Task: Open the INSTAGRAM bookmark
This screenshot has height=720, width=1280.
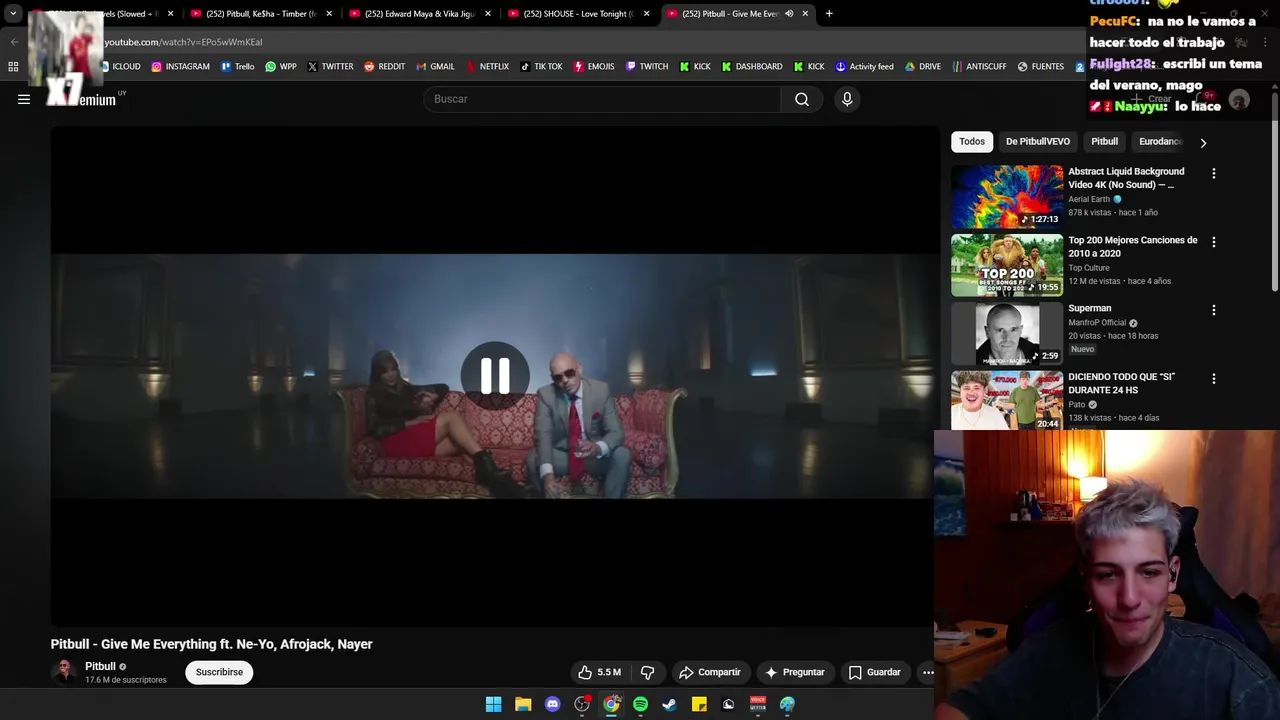Action: [x=180, y=67]
